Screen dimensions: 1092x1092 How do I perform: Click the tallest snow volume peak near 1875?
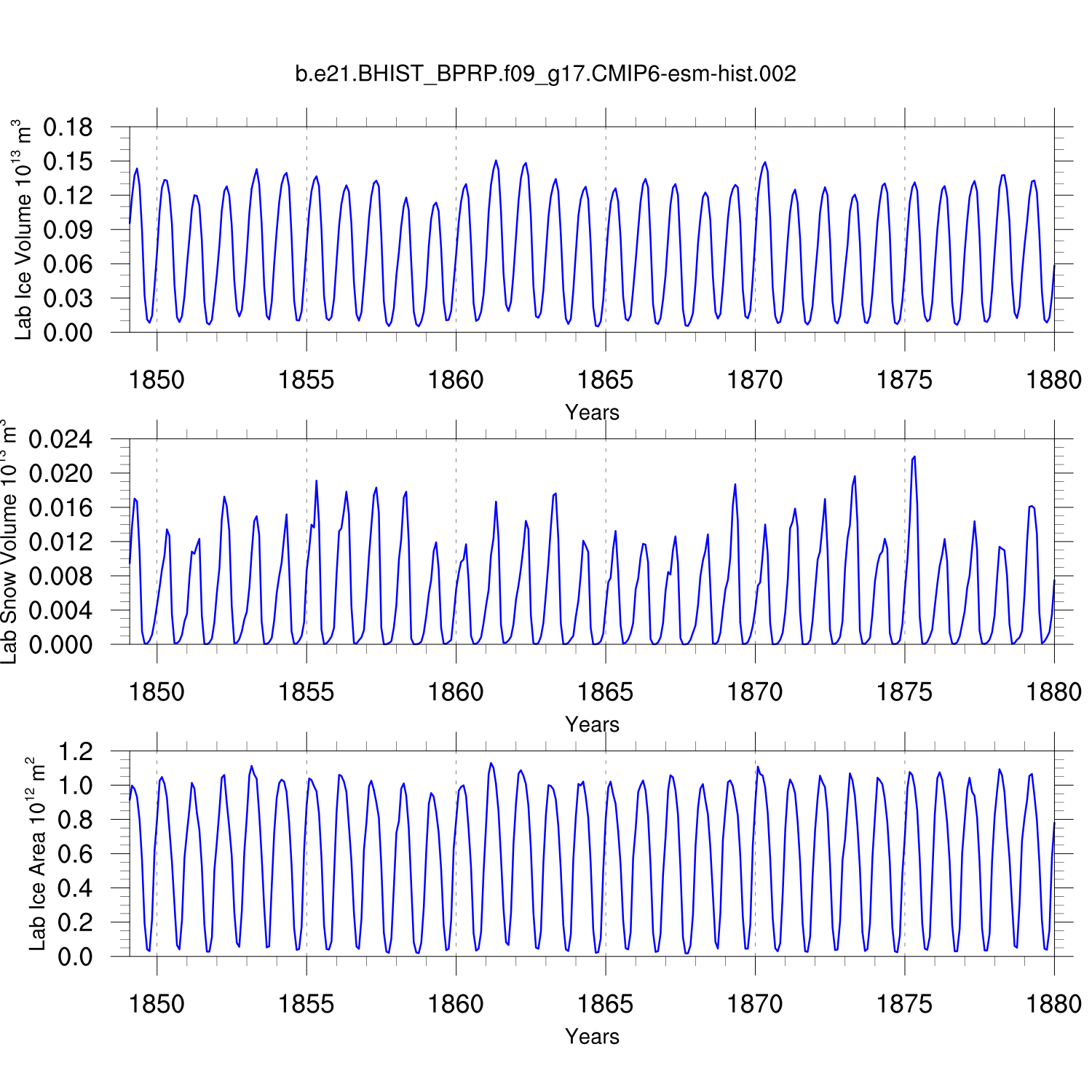[x=914, y=457]
